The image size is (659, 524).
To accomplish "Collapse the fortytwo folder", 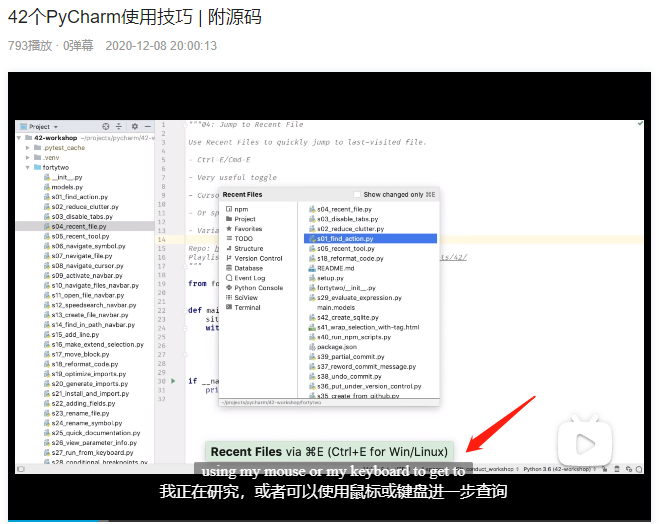I will tap(27, 167).
